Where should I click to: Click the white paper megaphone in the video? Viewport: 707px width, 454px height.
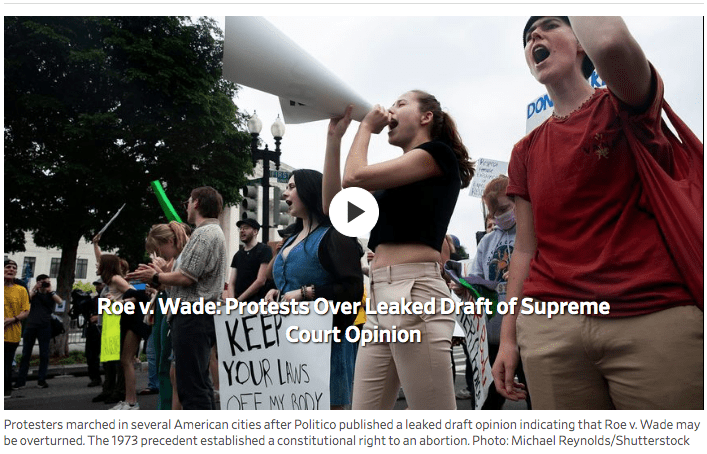(x=293, y=70)
